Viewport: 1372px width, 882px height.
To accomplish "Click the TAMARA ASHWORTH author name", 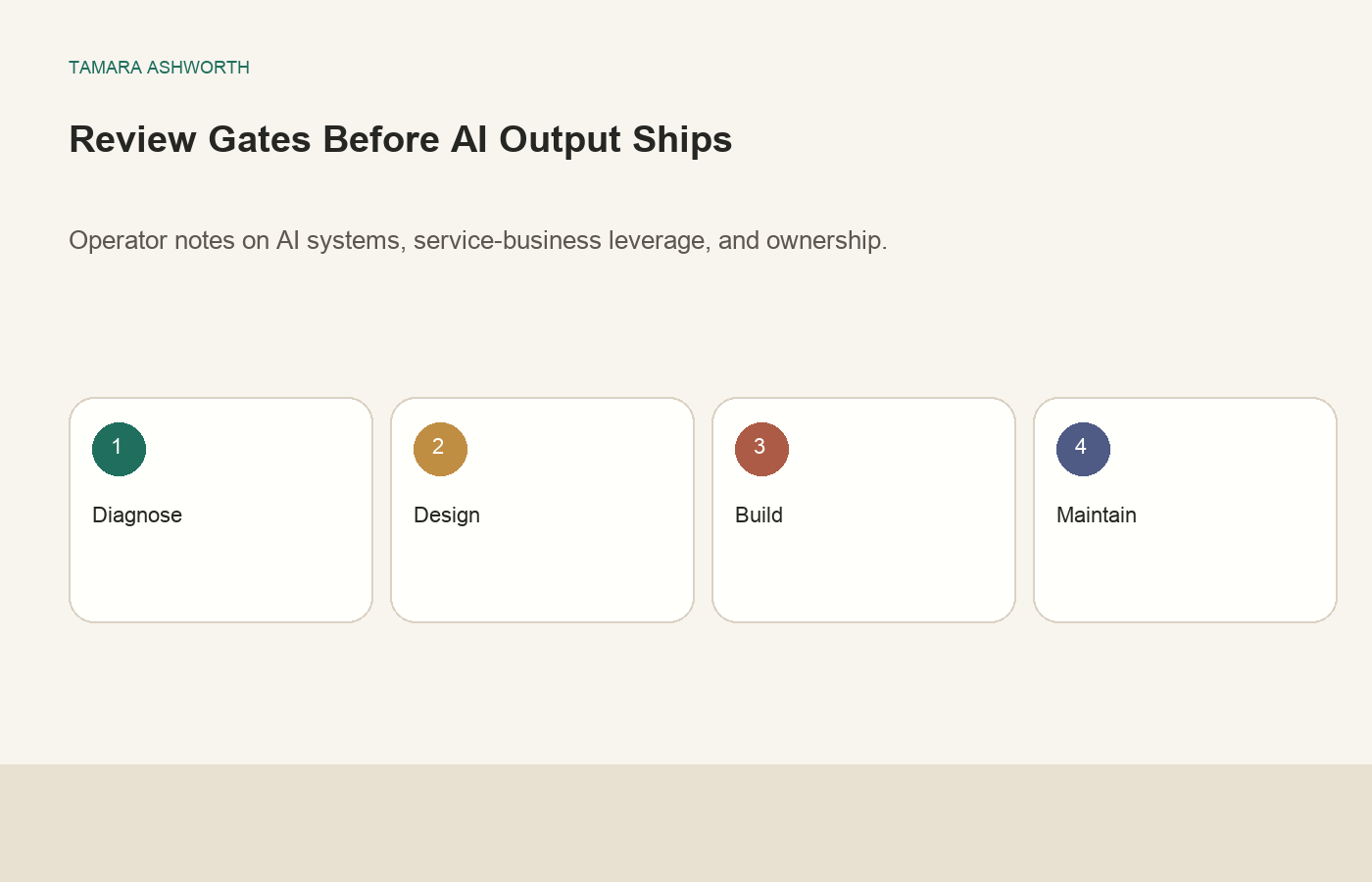I will pyautogui.click(x=159, y=68).
